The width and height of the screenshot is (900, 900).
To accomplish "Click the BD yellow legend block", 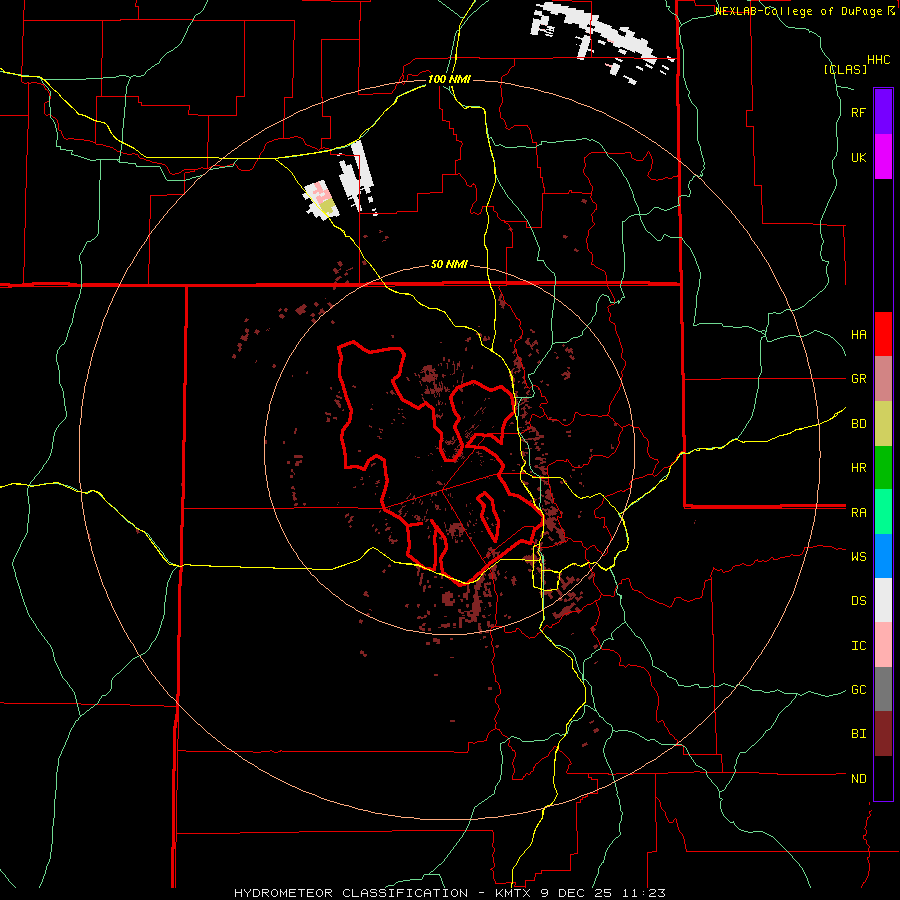I will 883,424.
